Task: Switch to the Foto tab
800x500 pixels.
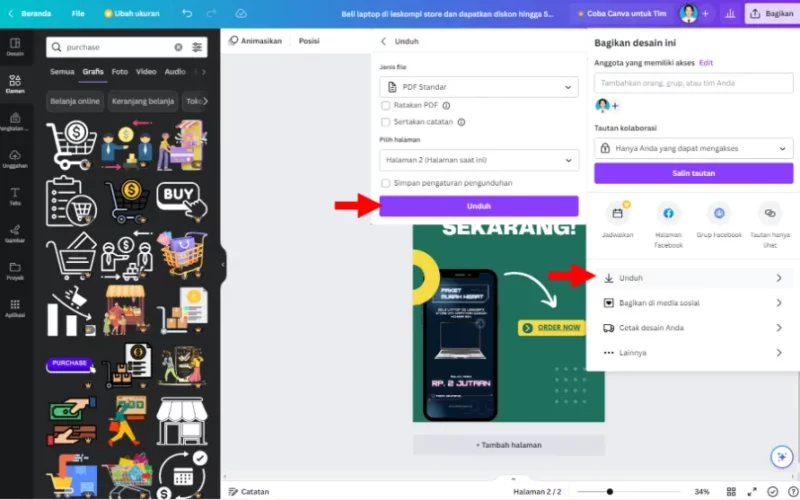Action: pos(120,71)
